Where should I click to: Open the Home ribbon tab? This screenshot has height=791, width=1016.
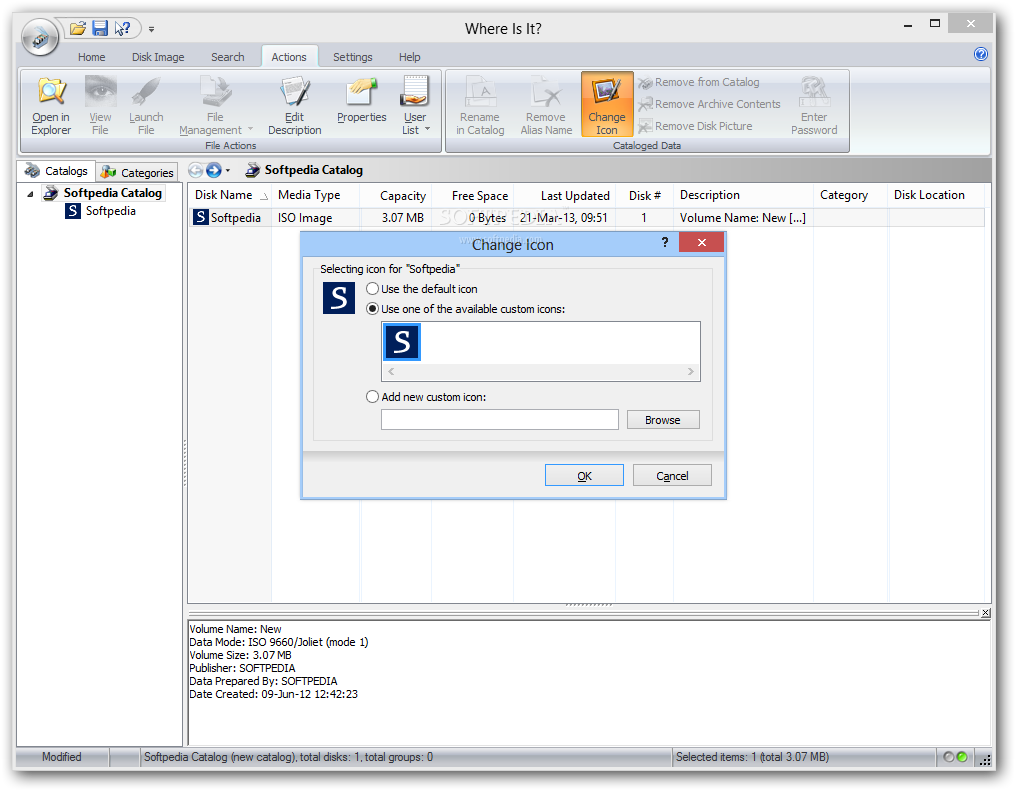(91, 57)
